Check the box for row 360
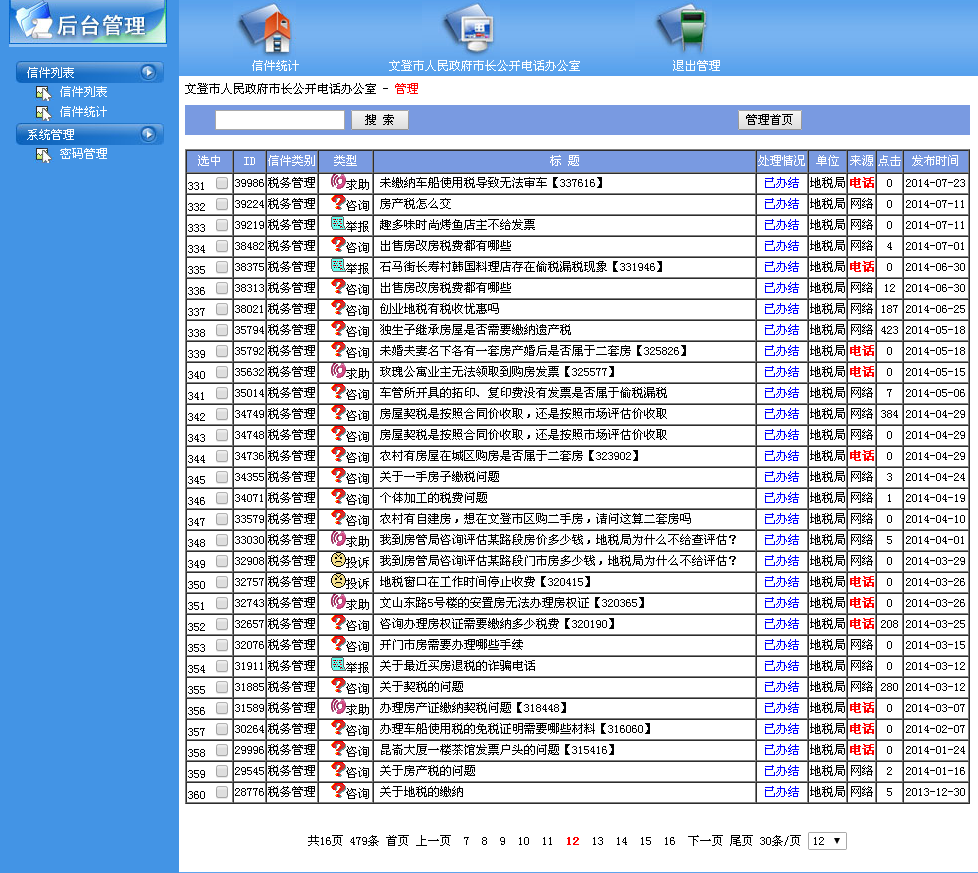The height and width of the screenshot is (873, 978). pyautogui.click(x=222, y=792)
